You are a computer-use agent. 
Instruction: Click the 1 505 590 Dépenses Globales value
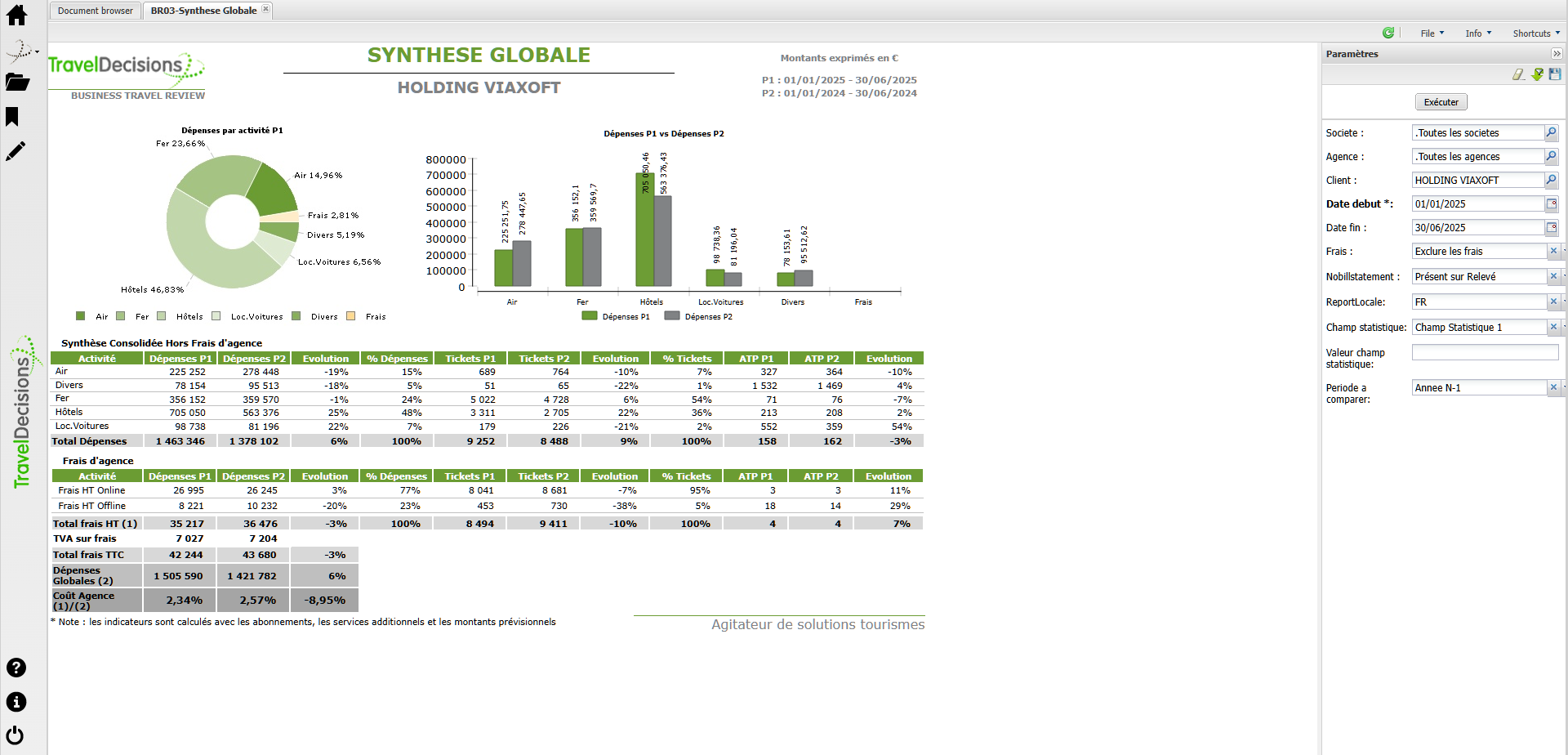178,576
